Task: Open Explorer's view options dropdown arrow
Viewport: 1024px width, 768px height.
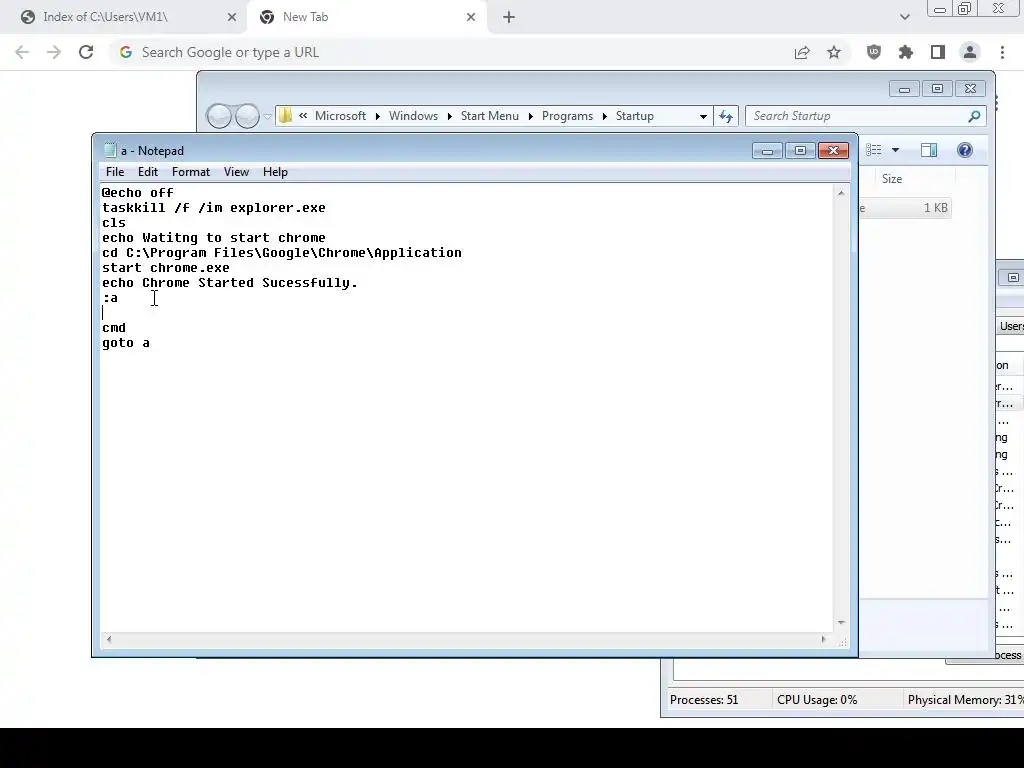Action: 895,150
